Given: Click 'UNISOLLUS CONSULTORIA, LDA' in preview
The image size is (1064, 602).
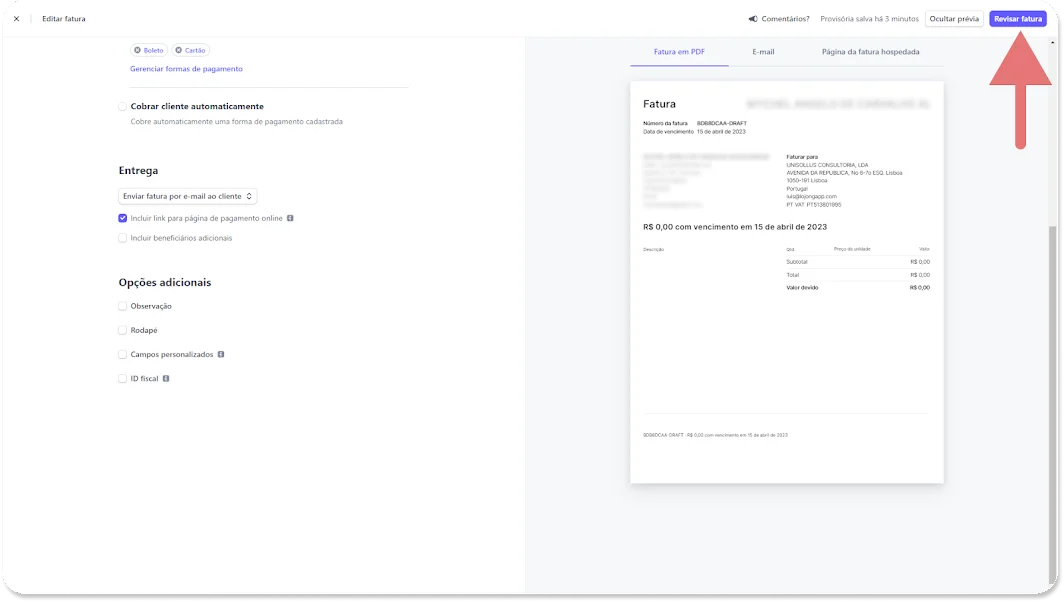Looking at the screenshot, I should point(827,165).
